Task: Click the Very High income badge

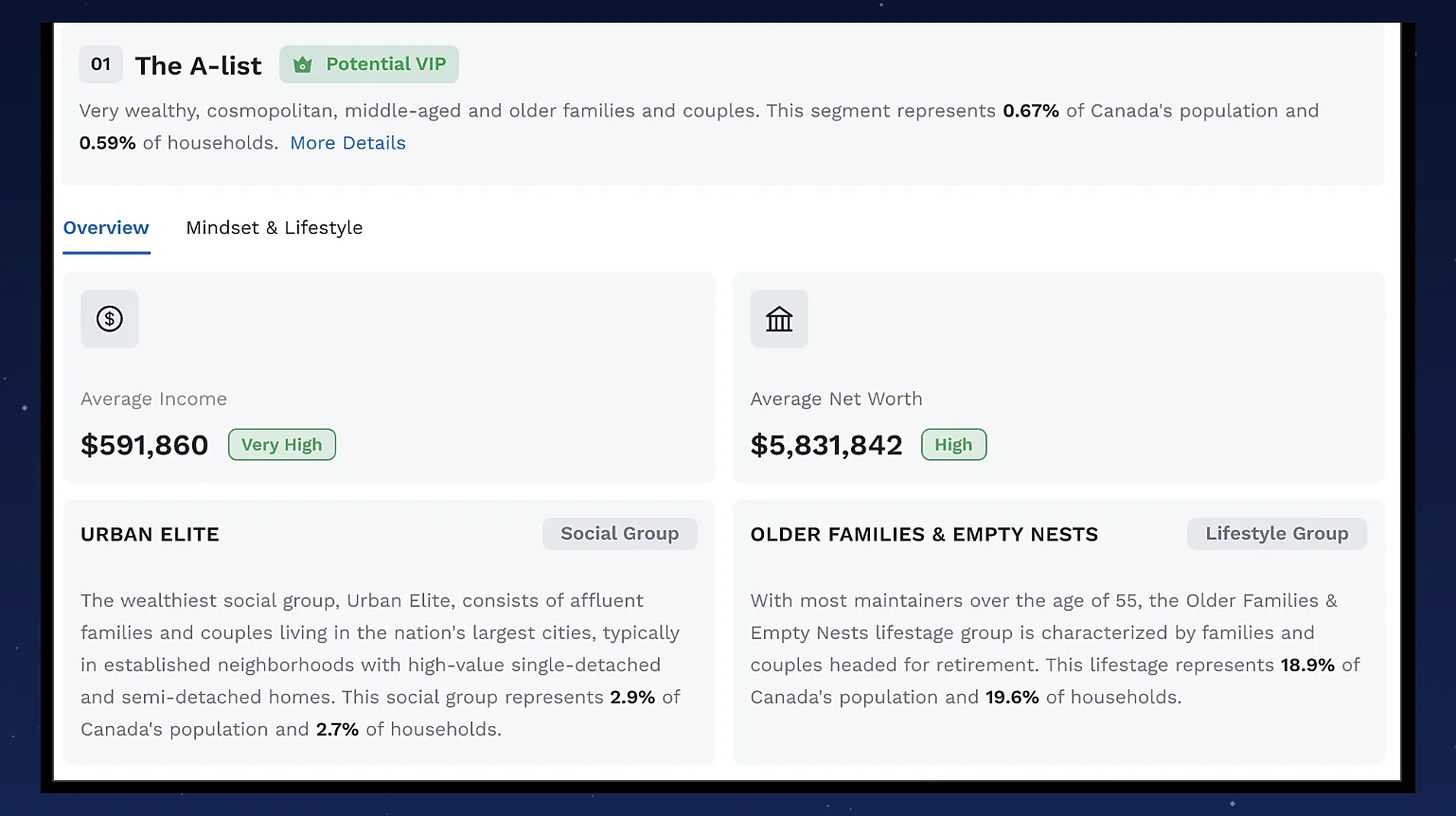Action: pos(282,445)
